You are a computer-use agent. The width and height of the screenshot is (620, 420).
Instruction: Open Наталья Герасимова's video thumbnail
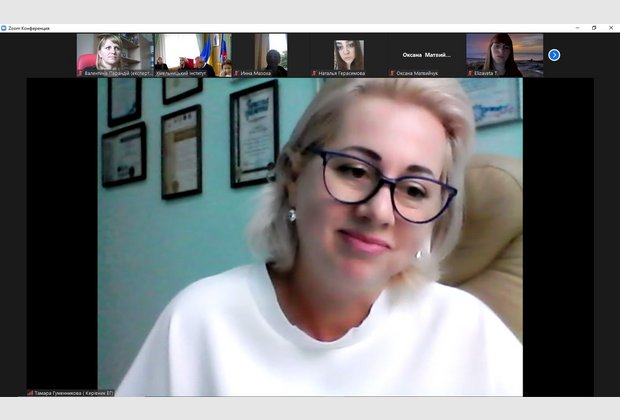349,52
